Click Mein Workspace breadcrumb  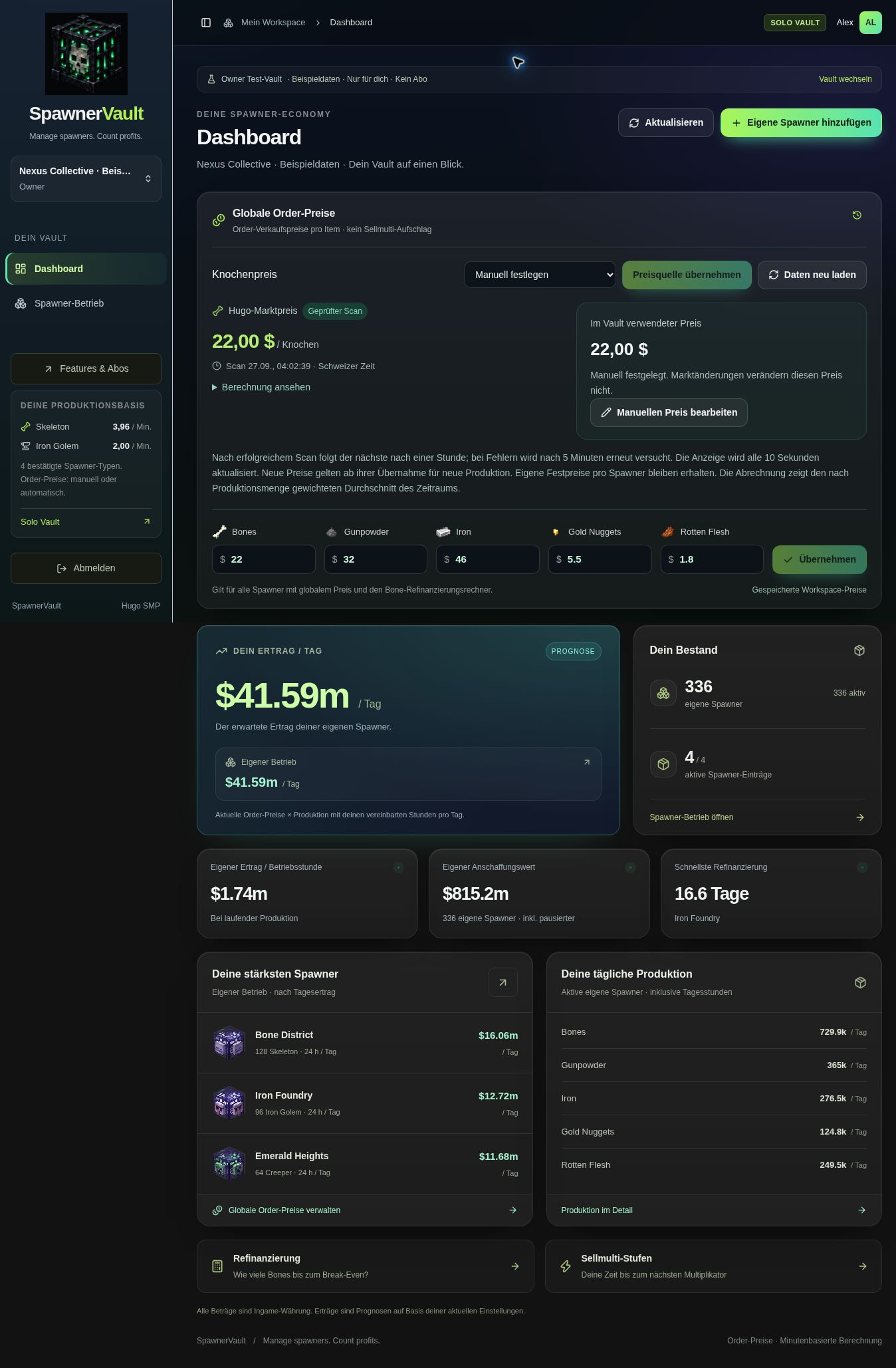click(273, 23)
